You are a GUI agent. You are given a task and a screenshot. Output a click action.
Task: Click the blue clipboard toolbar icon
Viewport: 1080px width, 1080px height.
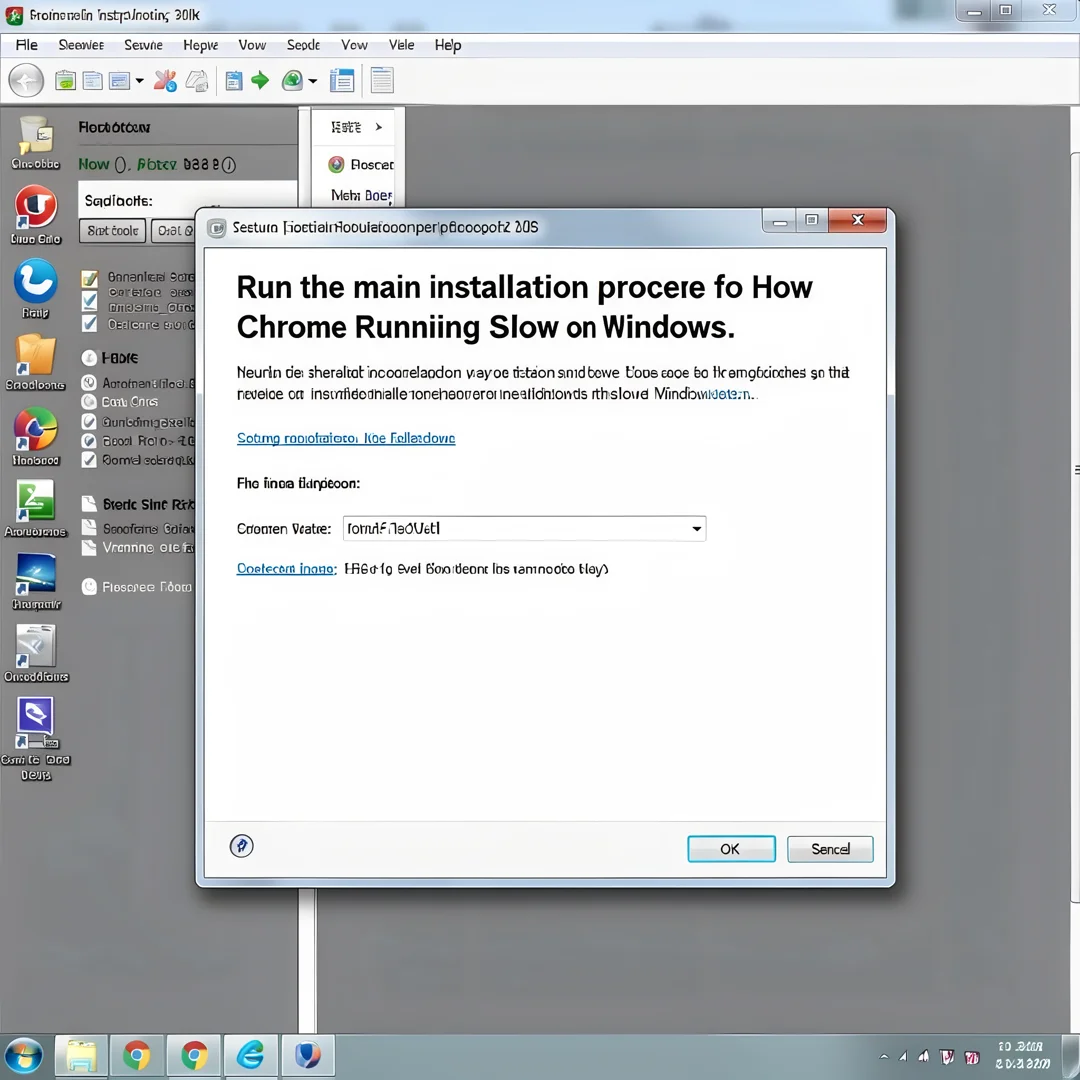(234, 81)
